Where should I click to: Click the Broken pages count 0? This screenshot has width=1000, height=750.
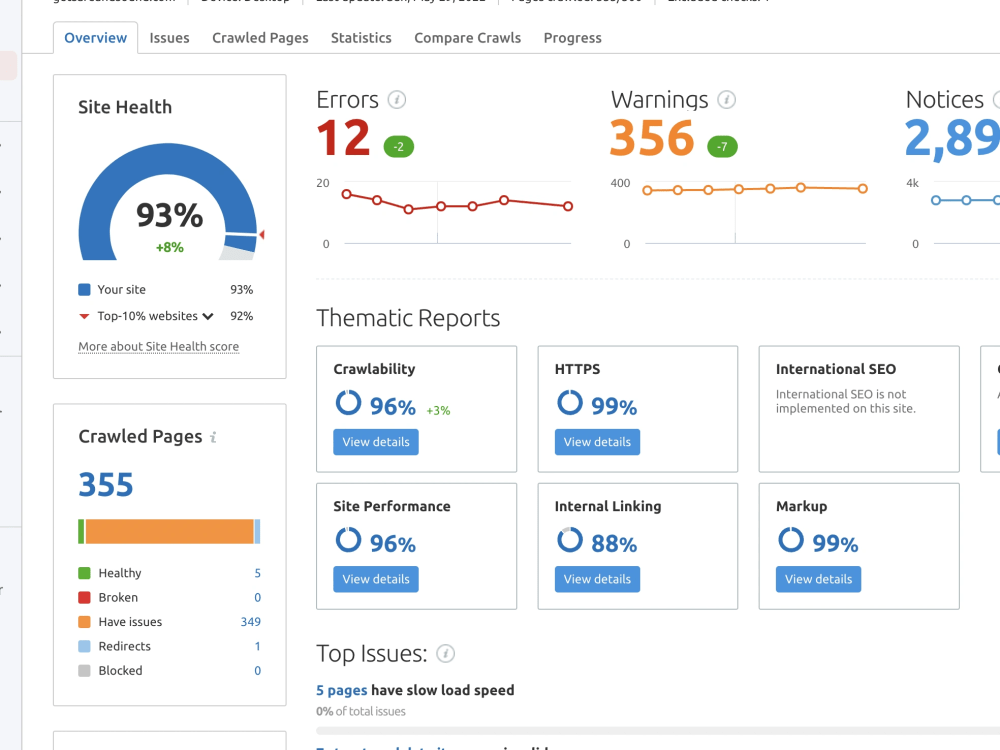(x=258, y=598)
